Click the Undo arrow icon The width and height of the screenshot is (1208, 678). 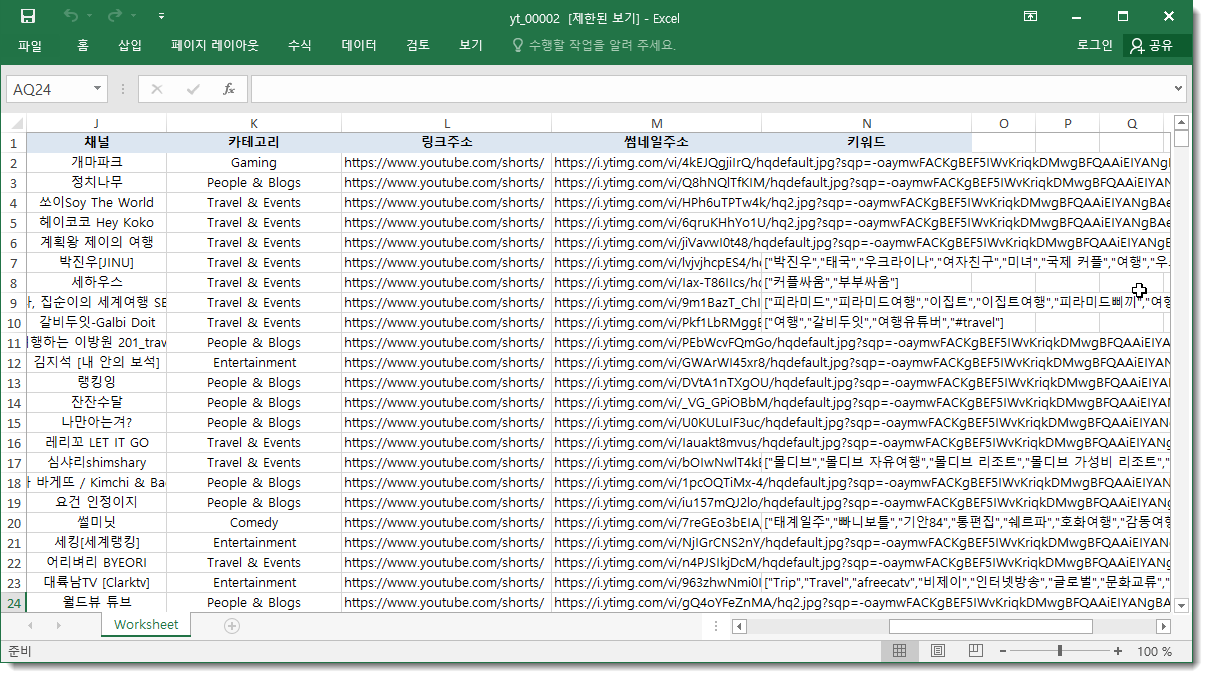tap(70, 17)
